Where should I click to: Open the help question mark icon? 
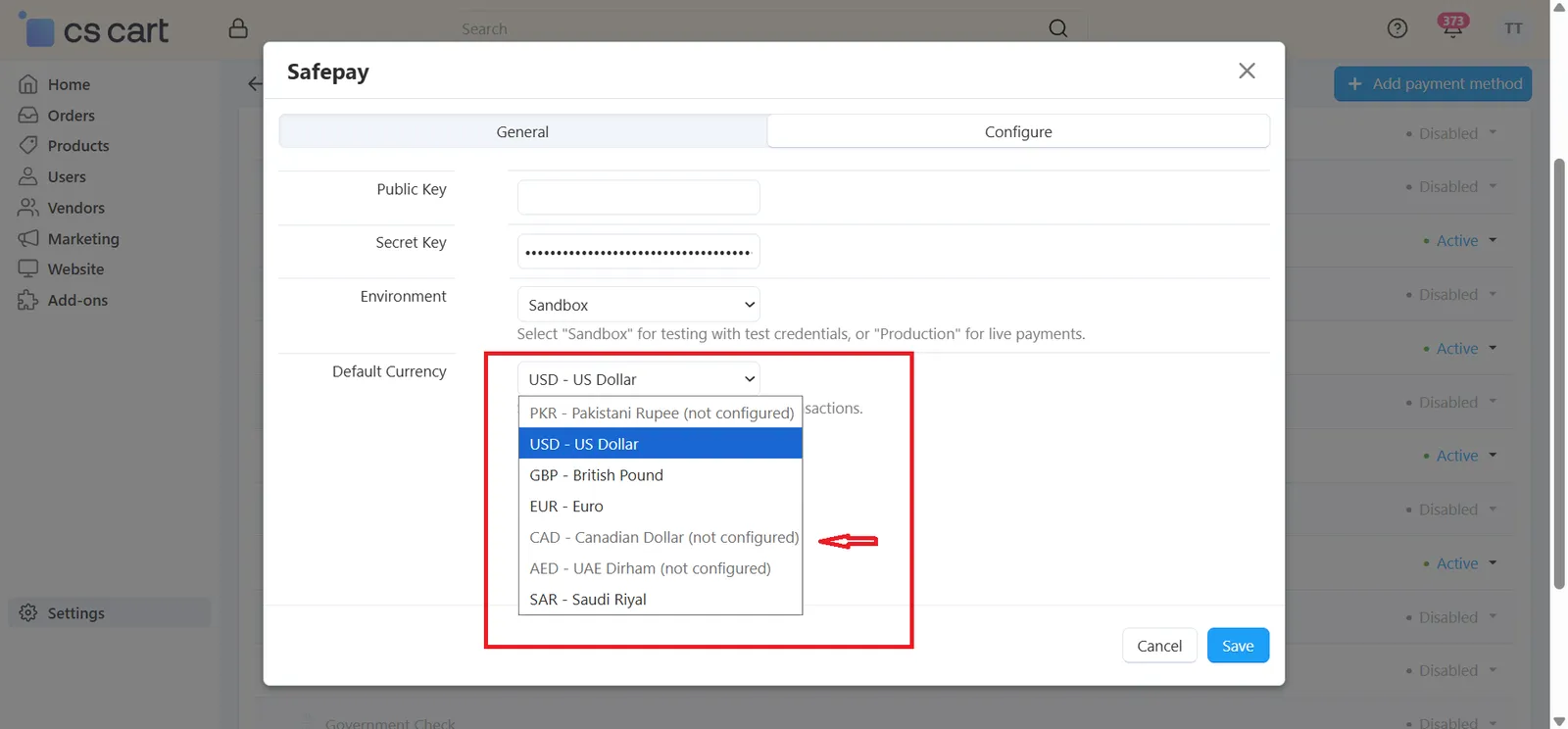click(1397, 28)
